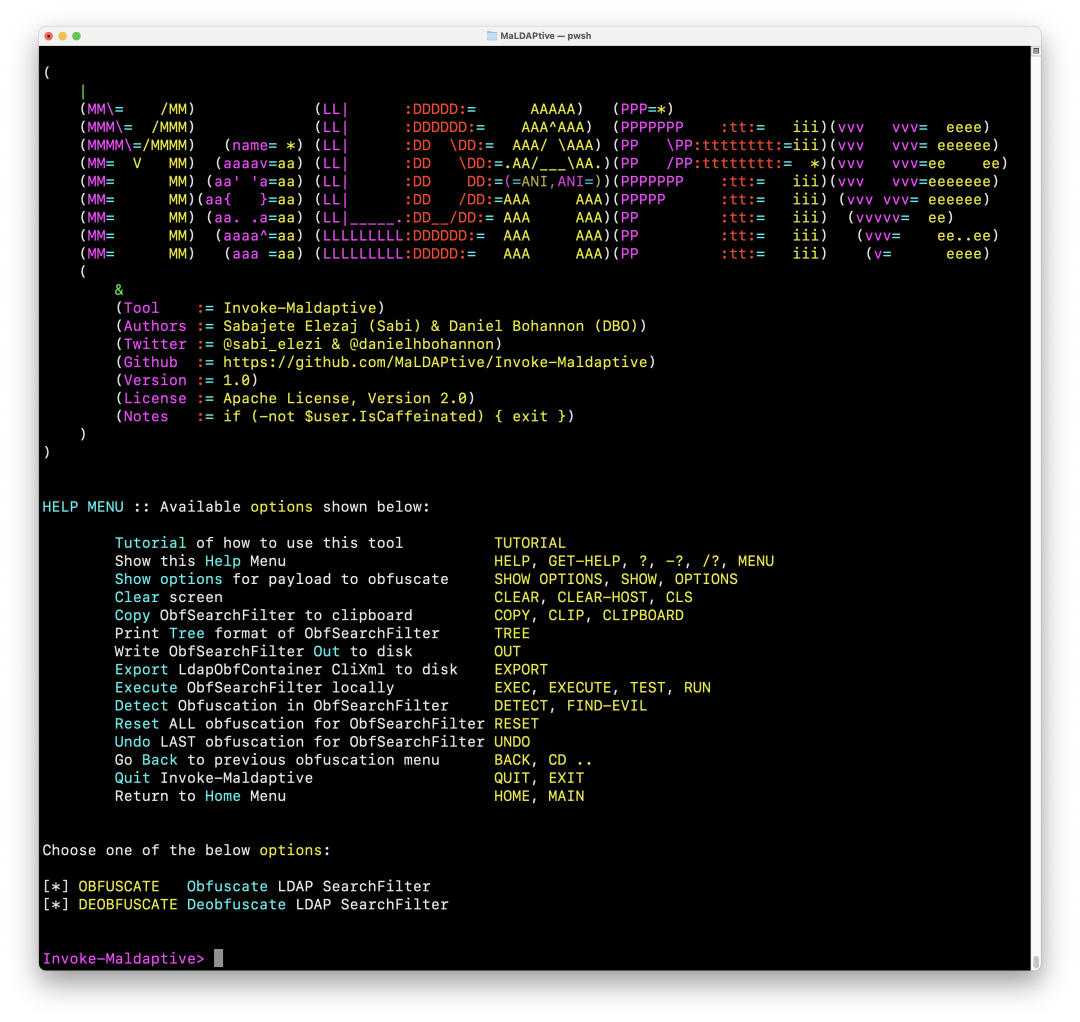
Task: Click 'Undo LAST obfuscation' row
Action: point(300,742)
